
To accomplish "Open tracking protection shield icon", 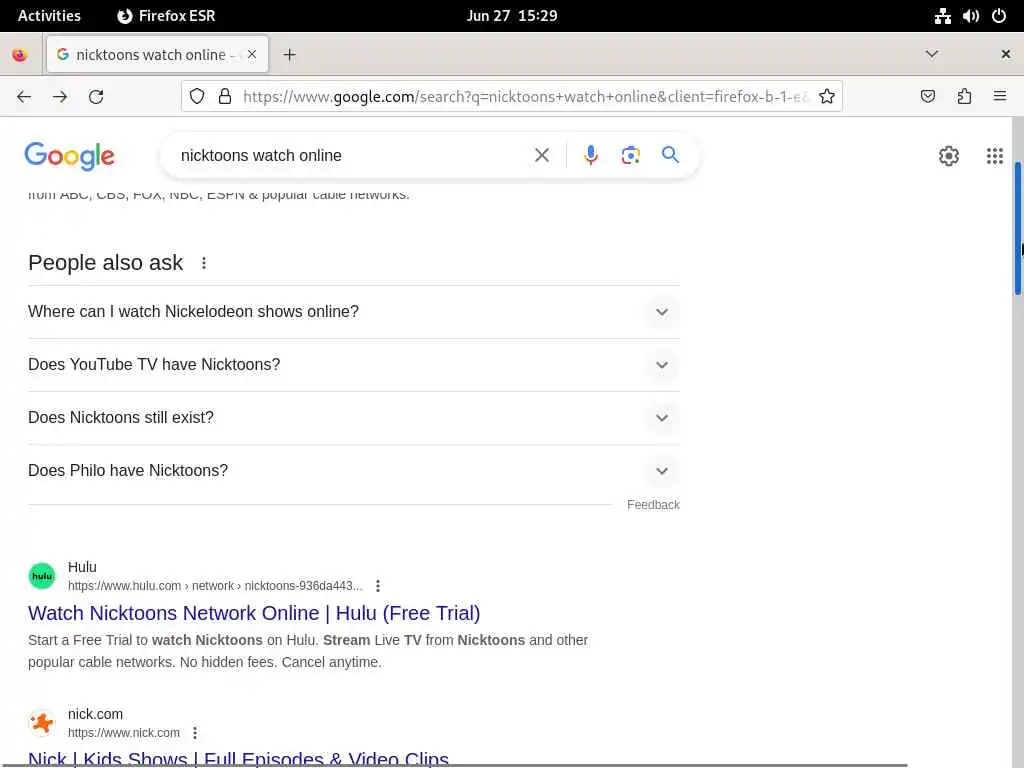I will pos(197,97).
